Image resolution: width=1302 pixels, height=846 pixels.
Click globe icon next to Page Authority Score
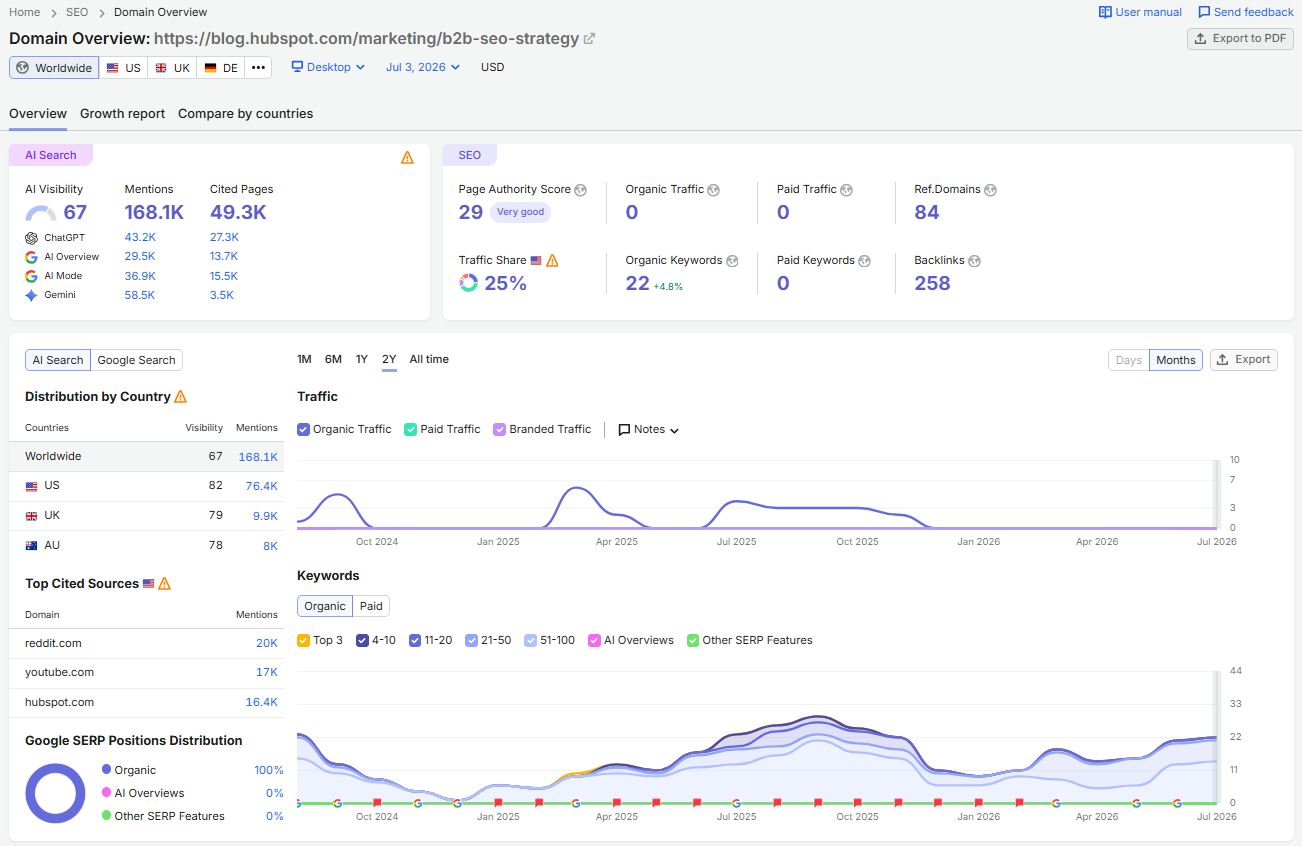pos(581,190)
